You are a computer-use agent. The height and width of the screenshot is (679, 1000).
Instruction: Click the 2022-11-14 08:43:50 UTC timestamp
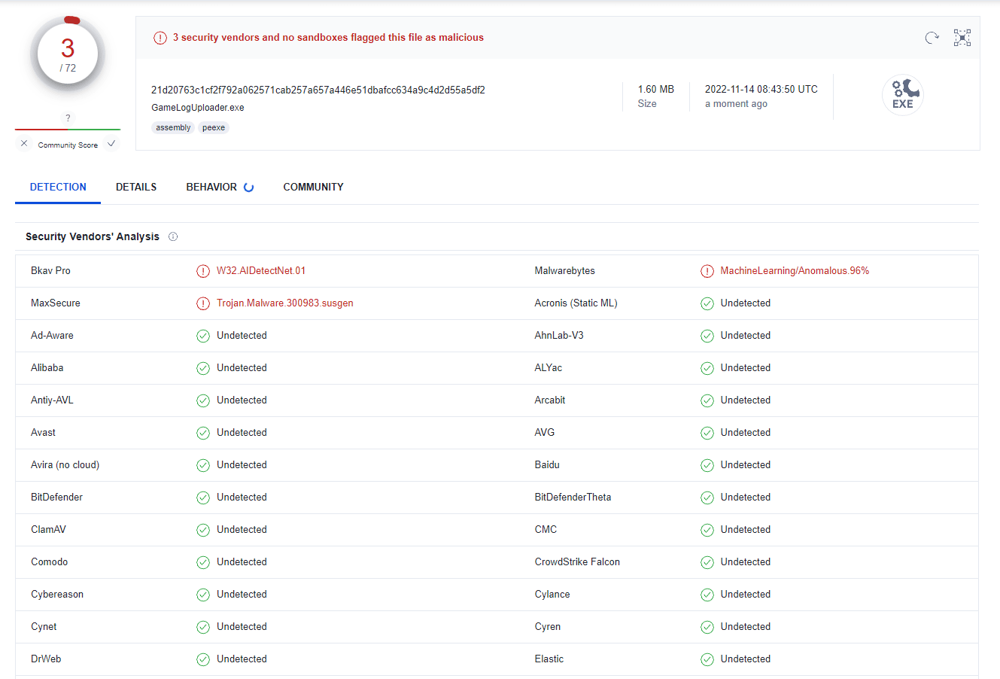point(761,89)
